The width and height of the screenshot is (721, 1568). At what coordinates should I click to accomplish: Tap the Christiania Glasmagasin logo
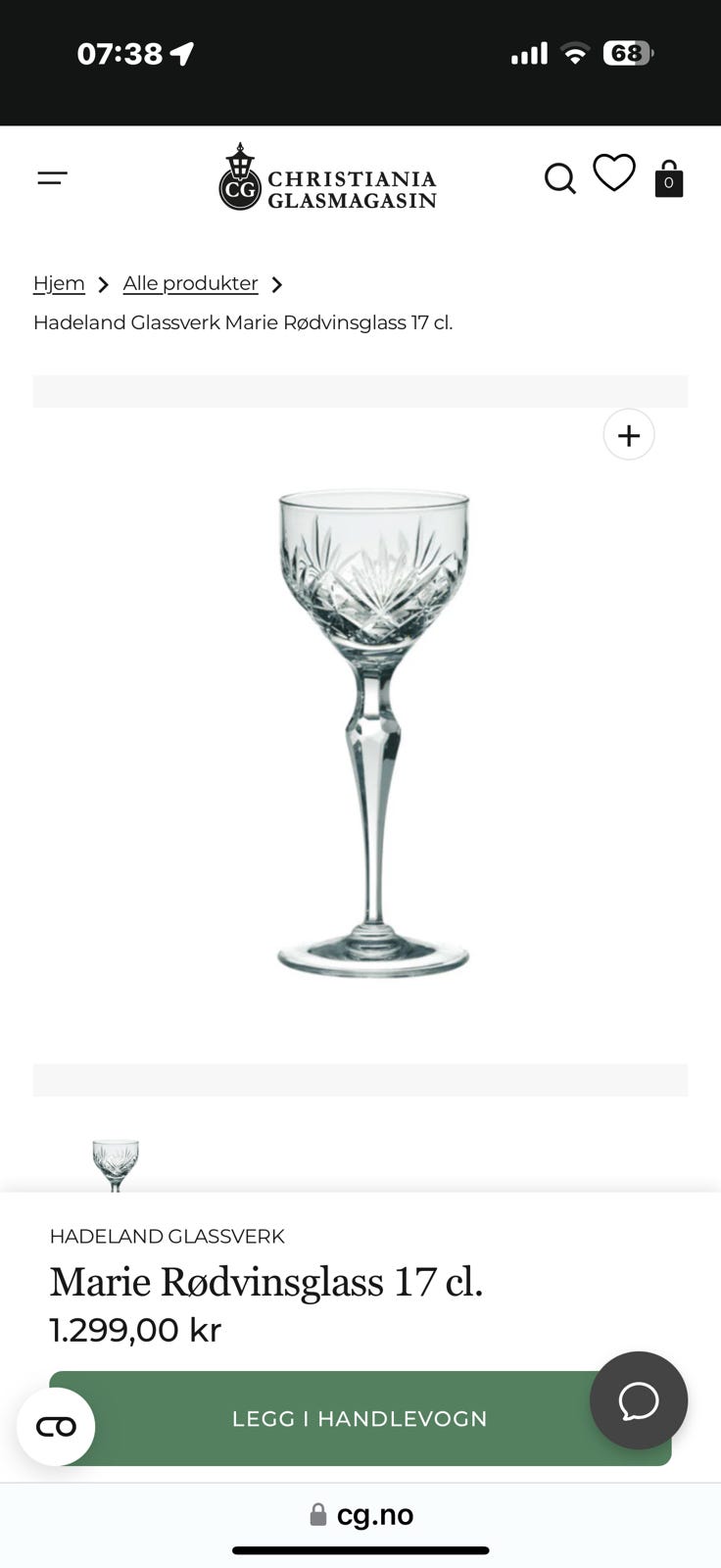click(x=327, y=178)
